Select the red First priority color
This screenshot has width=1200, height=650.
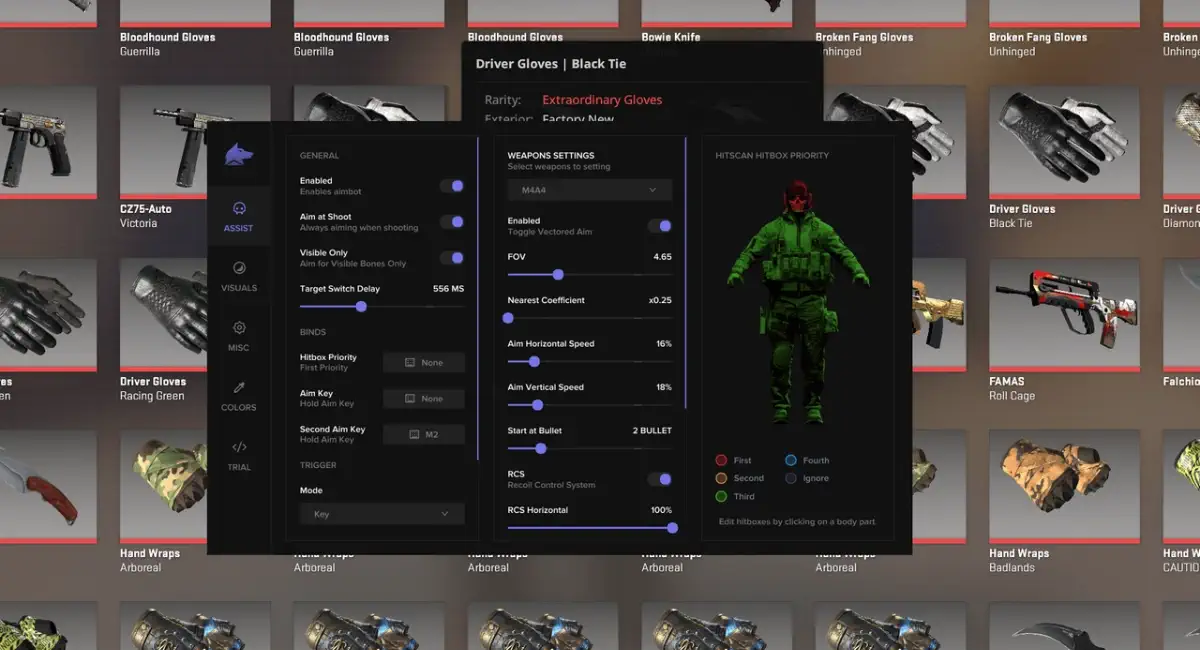(x=721, y=460)
